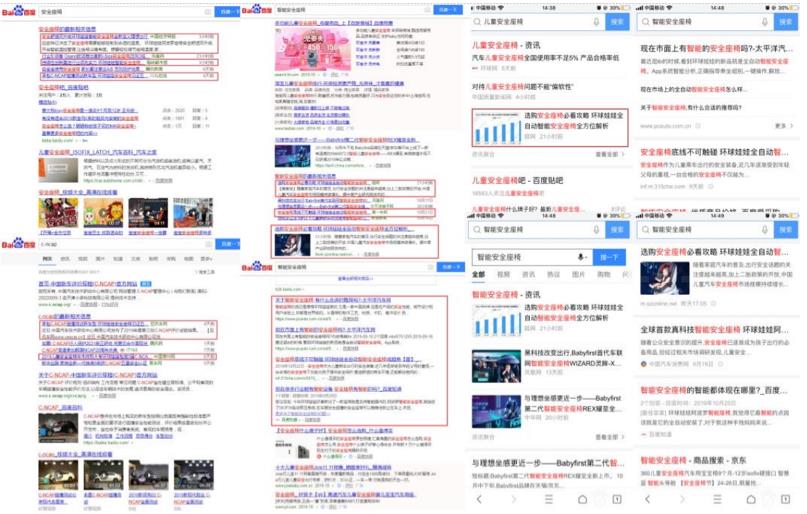This screenshot has height=514, width=807.
Task: Tap the 全球首款真科技智能安全座椅 result title
Action: [714, 329]
